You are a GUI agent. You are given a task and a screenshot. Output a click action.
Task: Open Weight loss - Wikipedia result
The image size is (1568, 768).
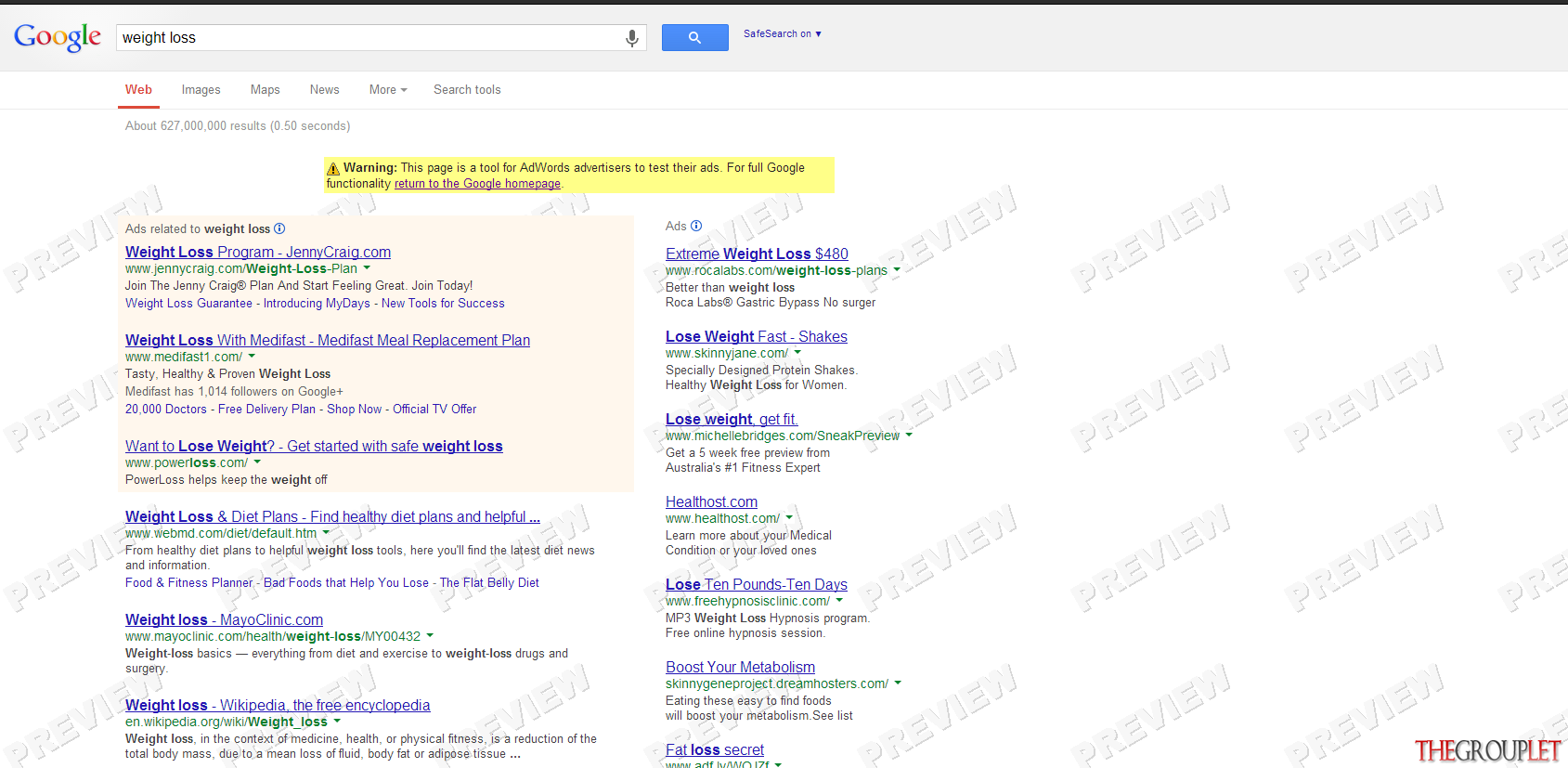pyautogui.click(x=278, y=705)
